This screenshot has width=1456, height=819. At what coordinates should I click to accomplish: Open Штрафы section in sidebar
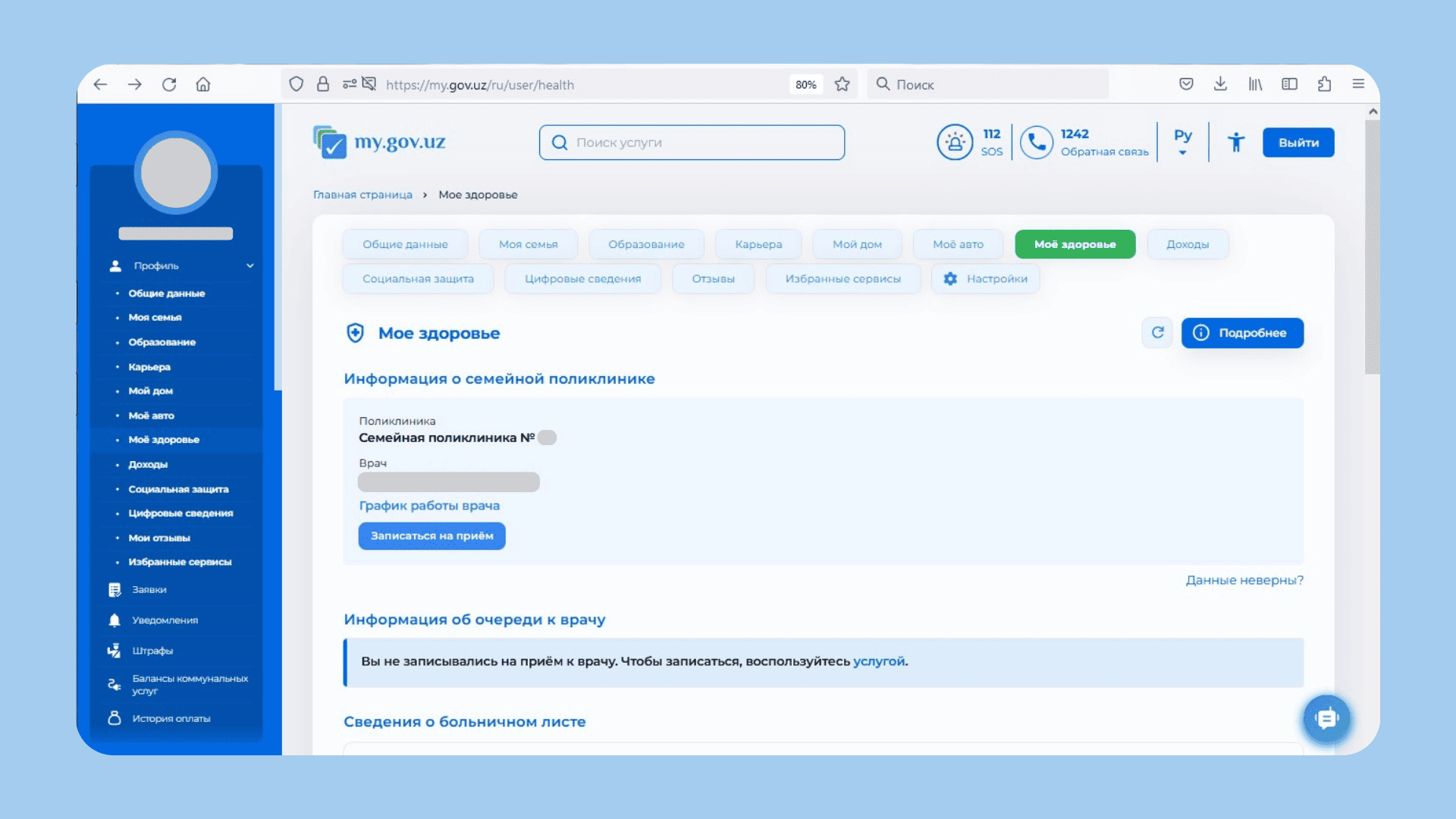tap(152, 651)
